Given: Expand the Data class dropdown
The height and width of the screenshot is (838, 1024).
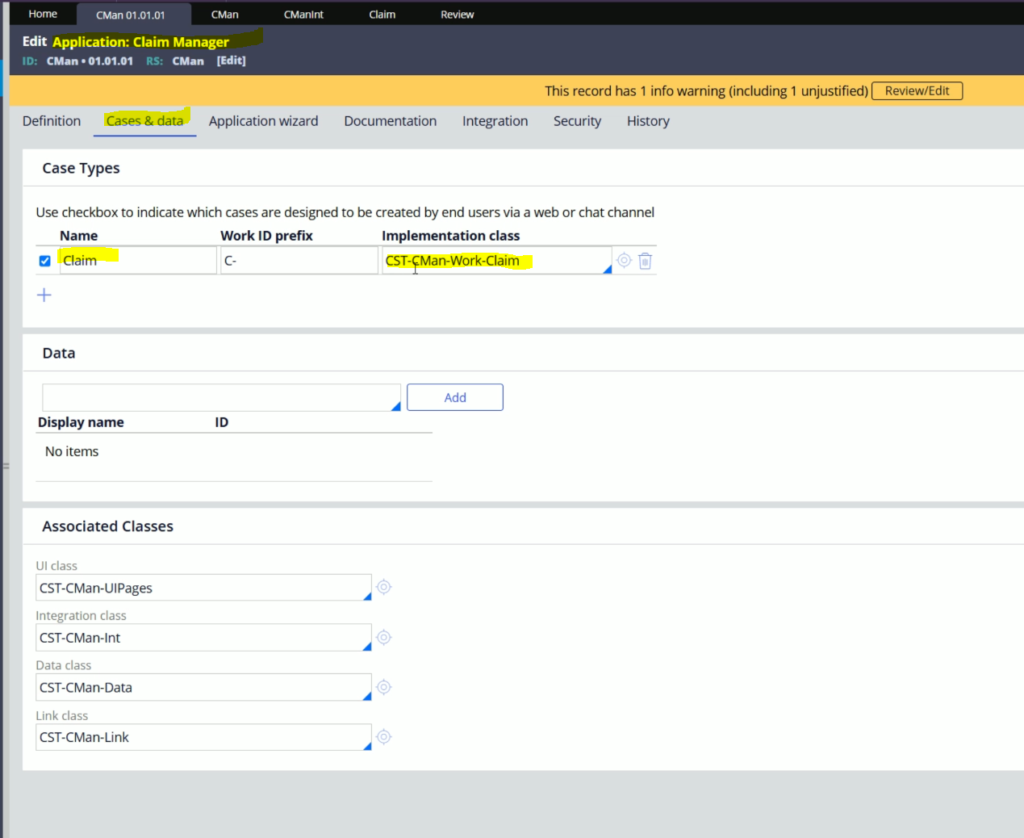Looking at the screenshot, I should 367,696.
